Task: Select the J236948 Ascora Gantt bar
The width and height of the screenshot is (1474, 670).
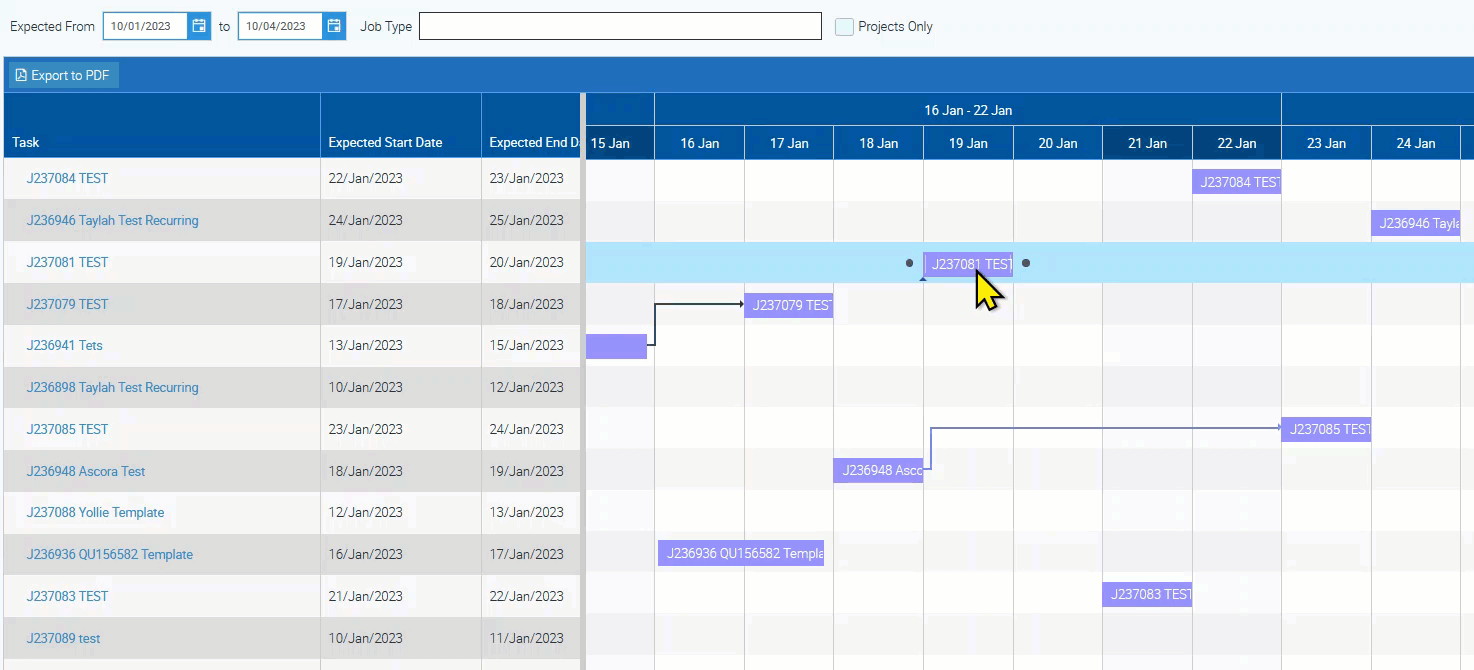Action: click(x=878, y=471)
